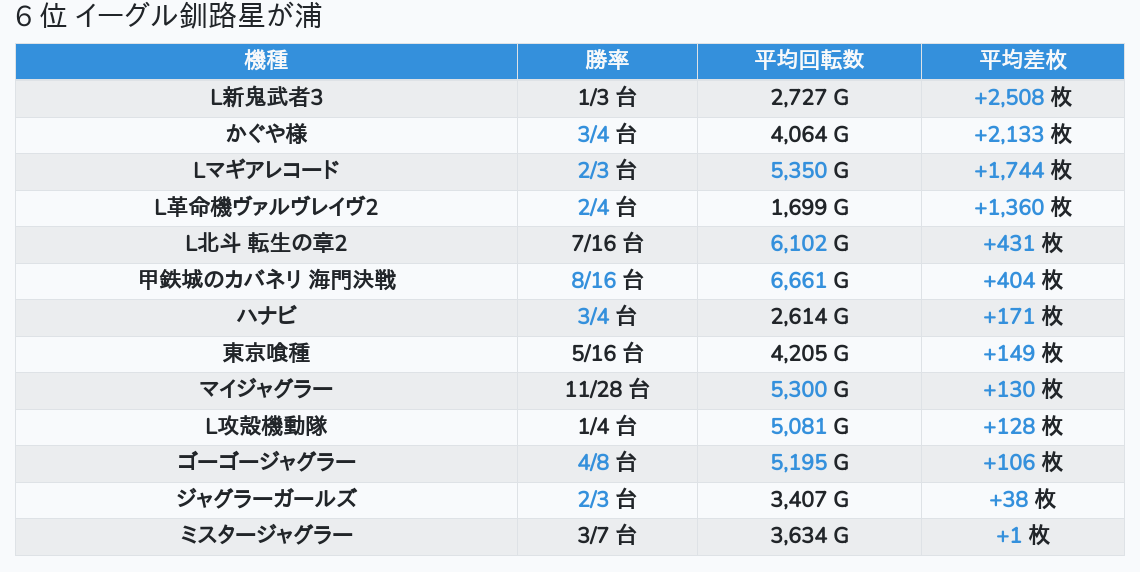Click the 平均回転数 column header
Image resolution: width=1140 pixels, height=572 pixels.
point(809,60)
